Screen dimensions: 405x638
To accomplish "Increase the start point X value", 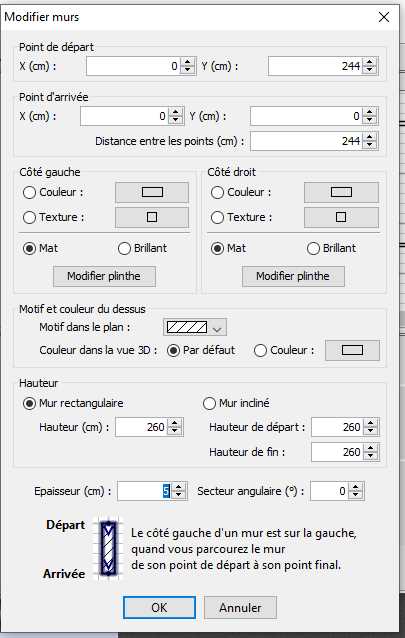I will click(x=188, y=62).
